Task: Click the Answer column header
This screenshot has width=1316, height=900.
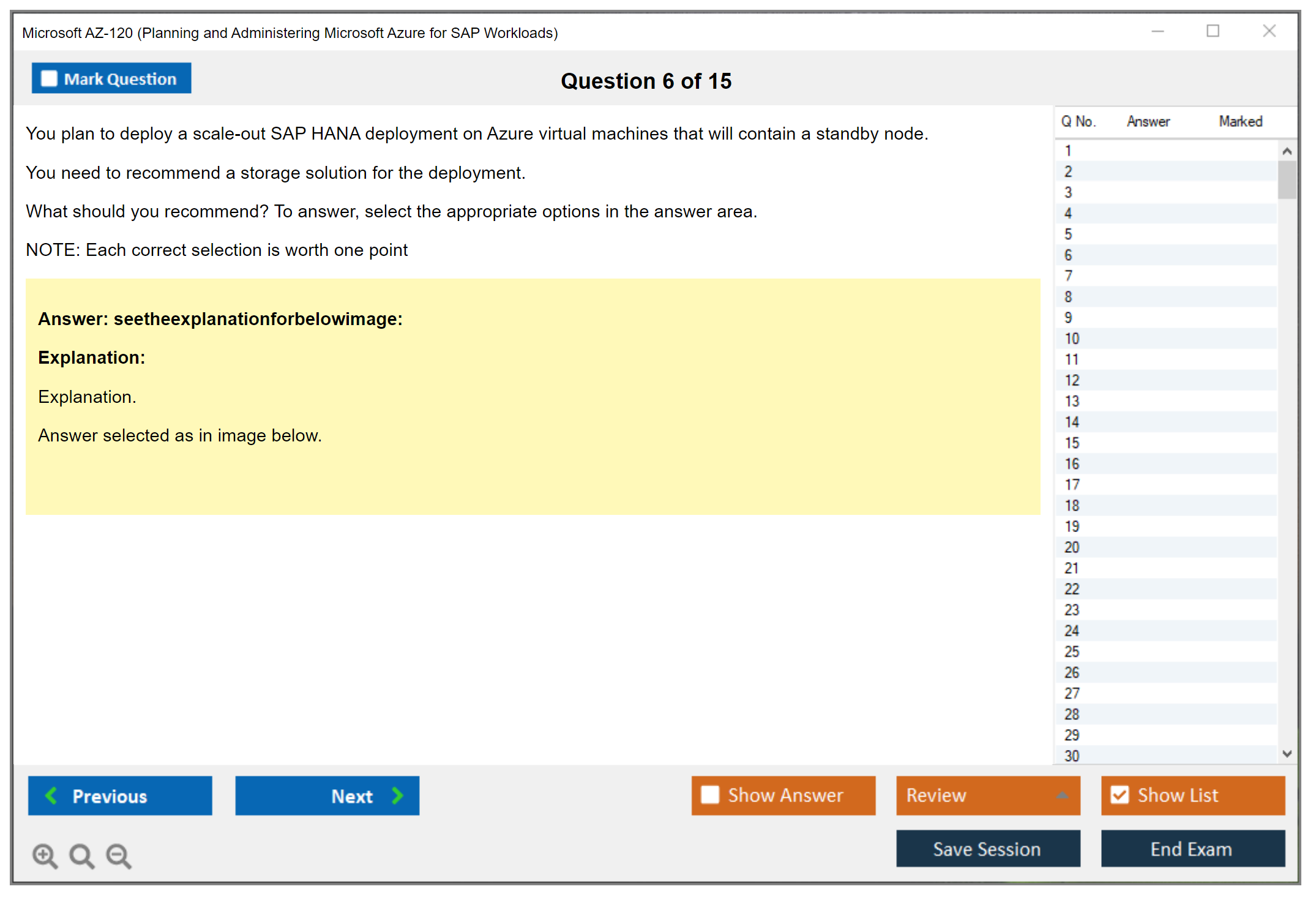Action: [x=1148, y=122]
